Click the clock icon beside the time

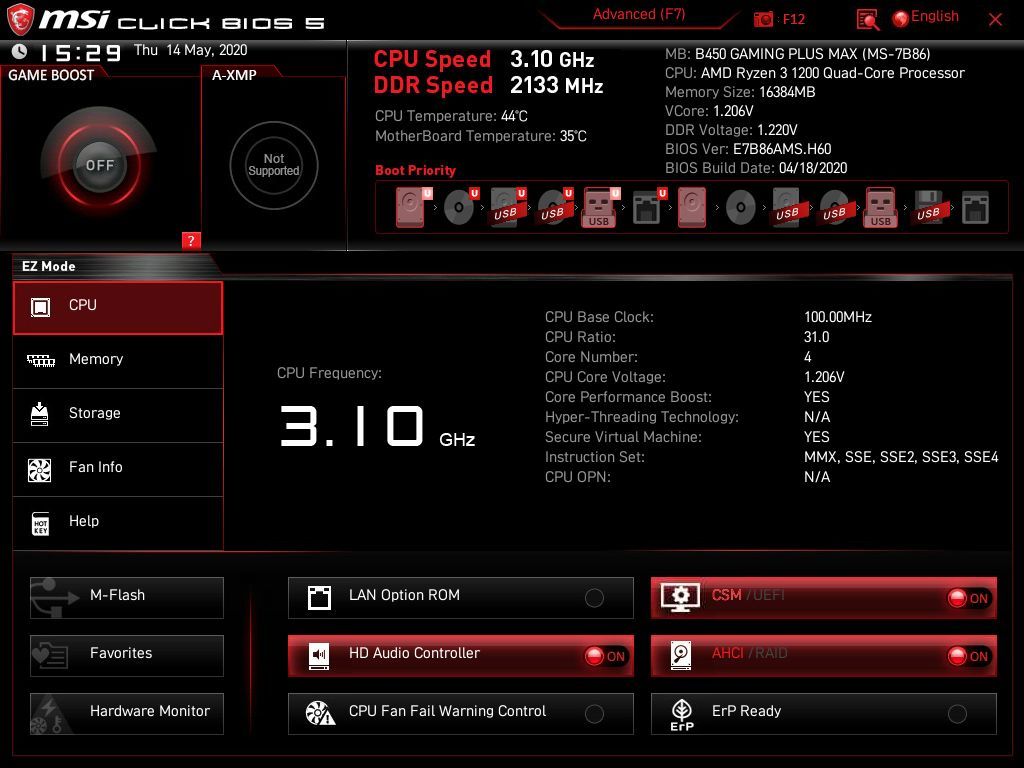[20, 51]
